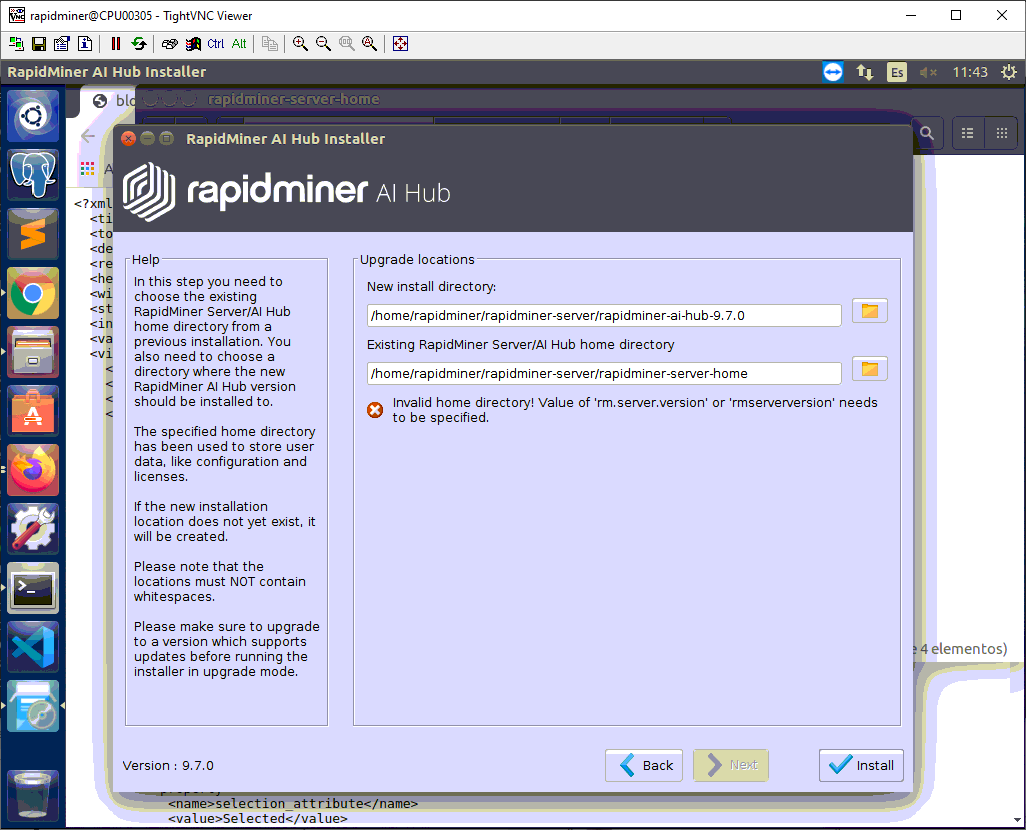This screenshot has height=830, width=1026.
Task: Open the Ubuntu Dash launcher
Action: (33, 117)
